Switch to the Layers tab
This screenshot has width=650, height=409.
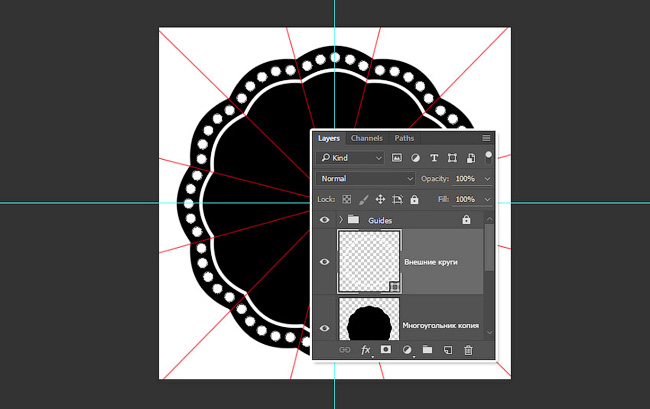click(x=329, y=138)
